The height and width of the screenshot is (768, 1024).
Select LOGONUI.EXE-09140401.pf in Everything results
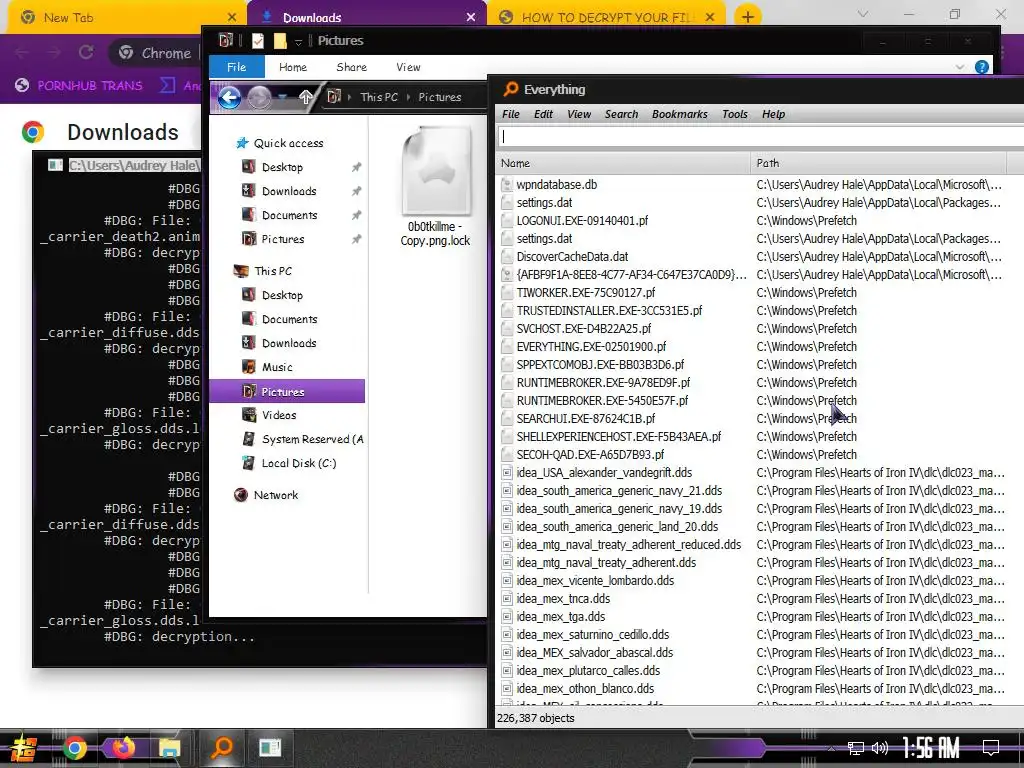[x=582, y=221]
